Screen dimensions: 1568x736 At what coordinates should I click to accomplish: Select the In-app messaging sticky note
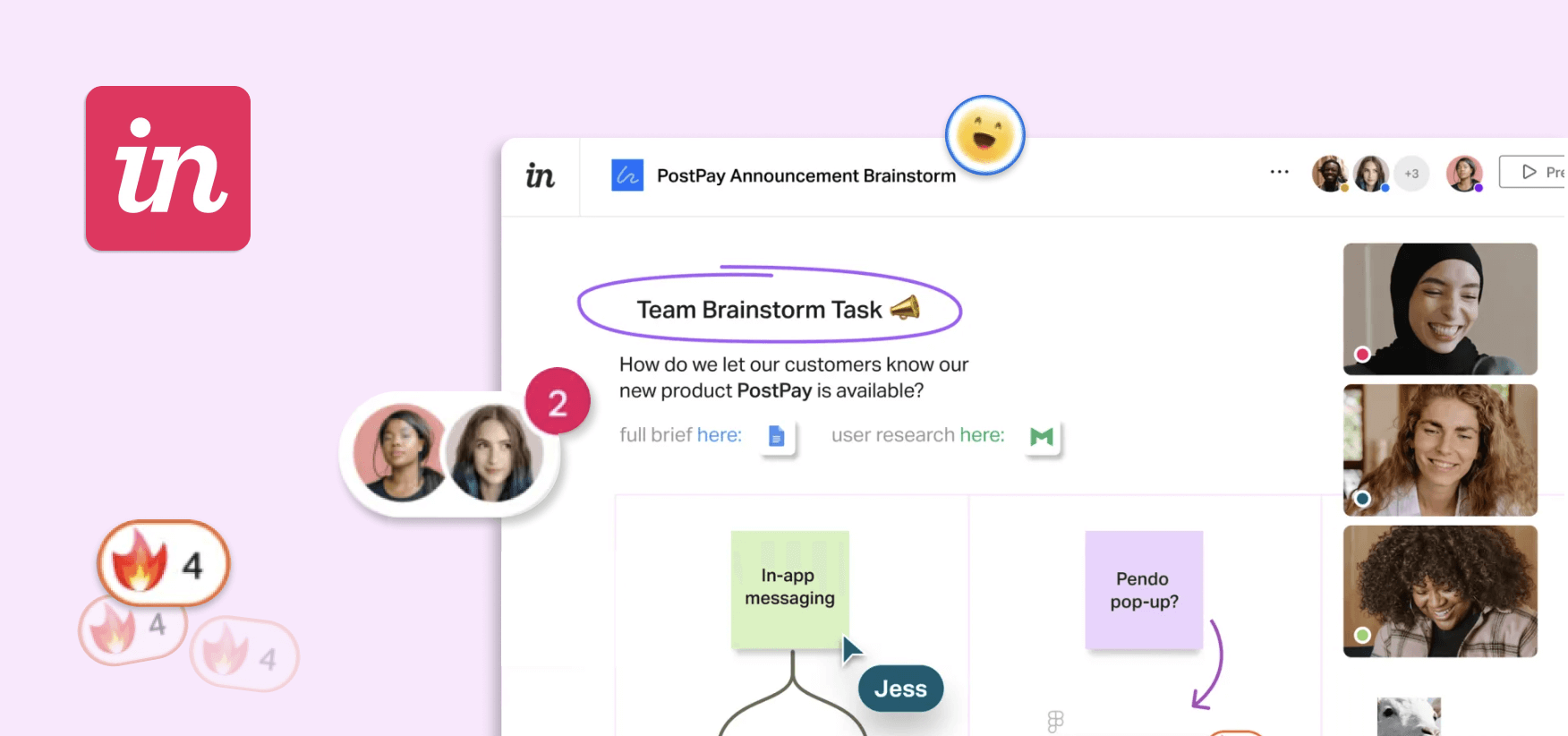790,589
